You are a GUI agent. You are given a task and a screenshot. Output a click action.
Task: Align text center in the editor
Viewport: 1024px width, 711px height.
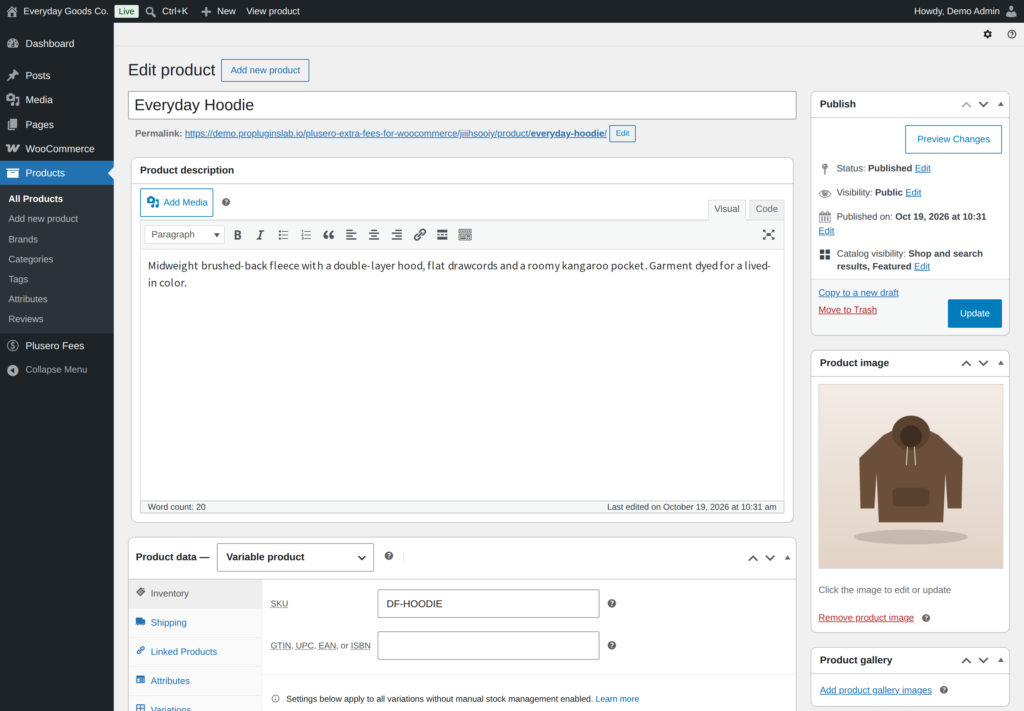coord(374,235)
